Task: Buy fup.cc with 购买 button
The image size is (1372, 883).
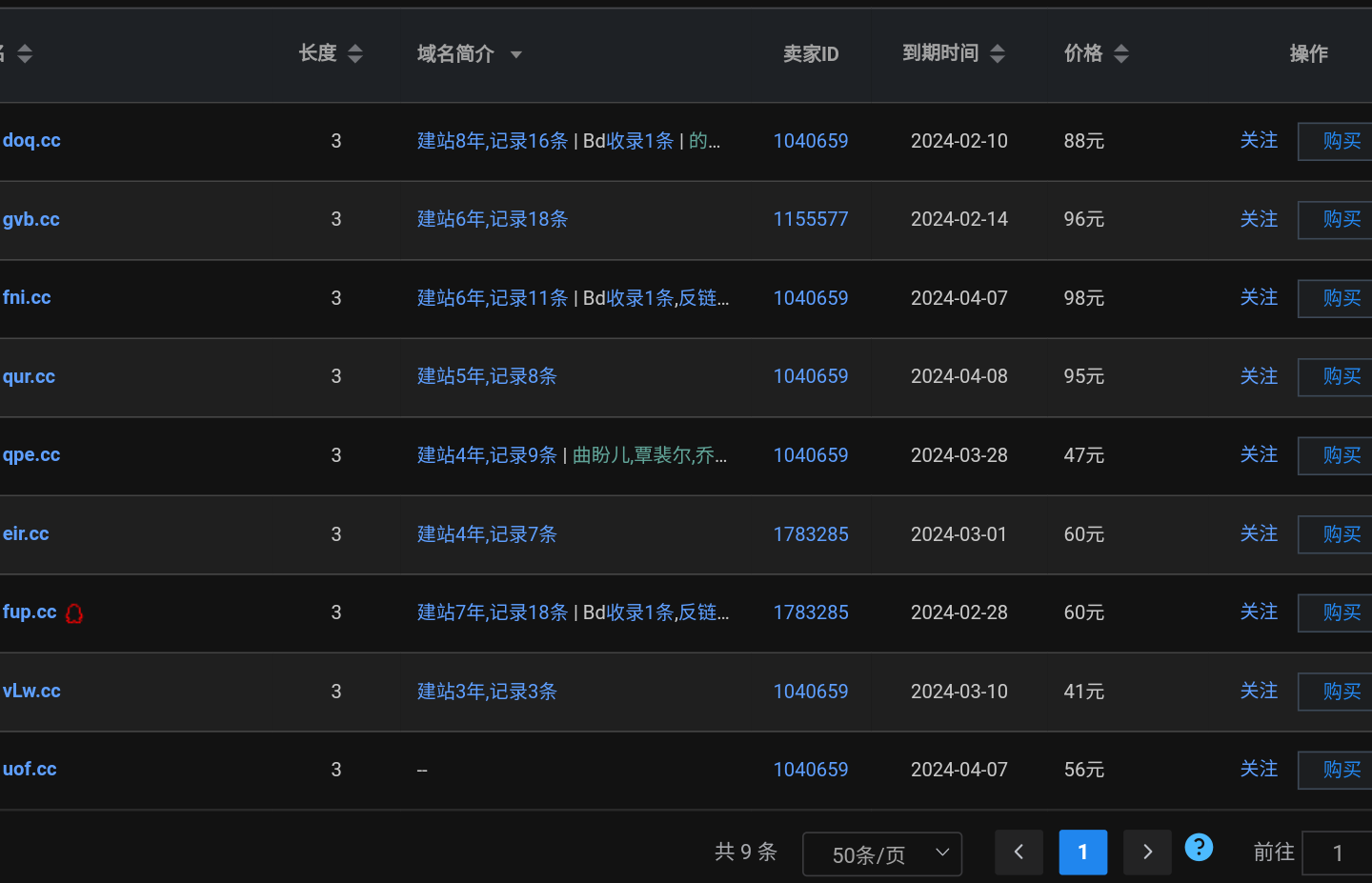Action: click(x=1336, y=612)
